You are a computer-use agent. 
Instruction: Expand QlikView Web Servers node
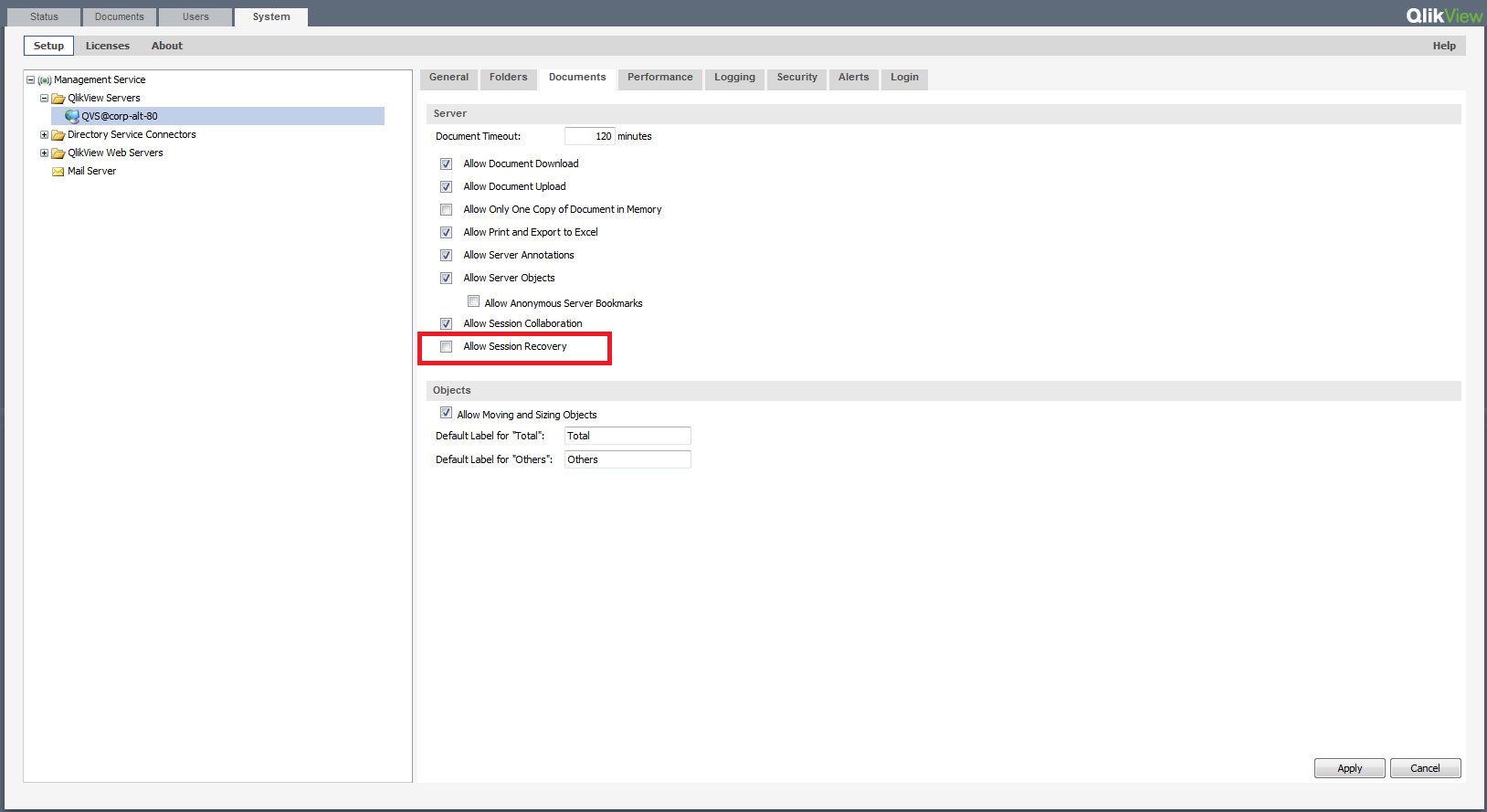[44, 153]
